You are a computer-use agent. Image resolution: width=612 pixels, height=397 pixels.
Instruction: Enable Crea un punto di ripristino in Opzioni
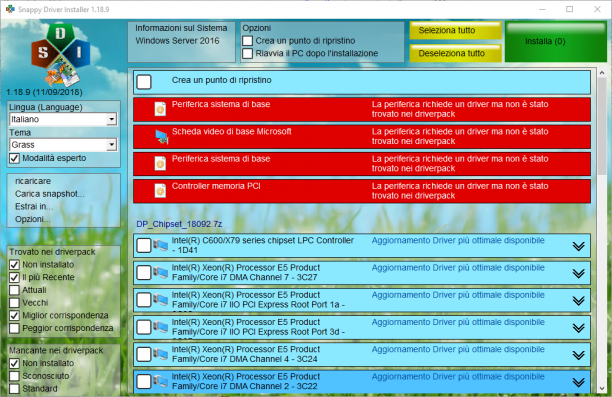click(x=247, y=41)
